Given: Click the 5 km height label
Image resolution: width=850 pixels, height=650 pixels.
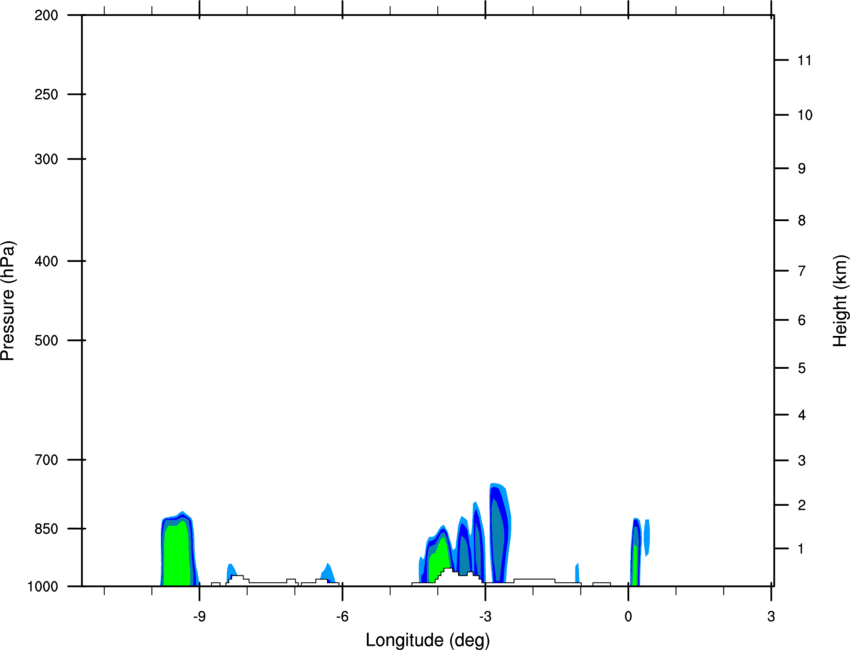Looking at the screenshot, I should (x=802, y=369).
